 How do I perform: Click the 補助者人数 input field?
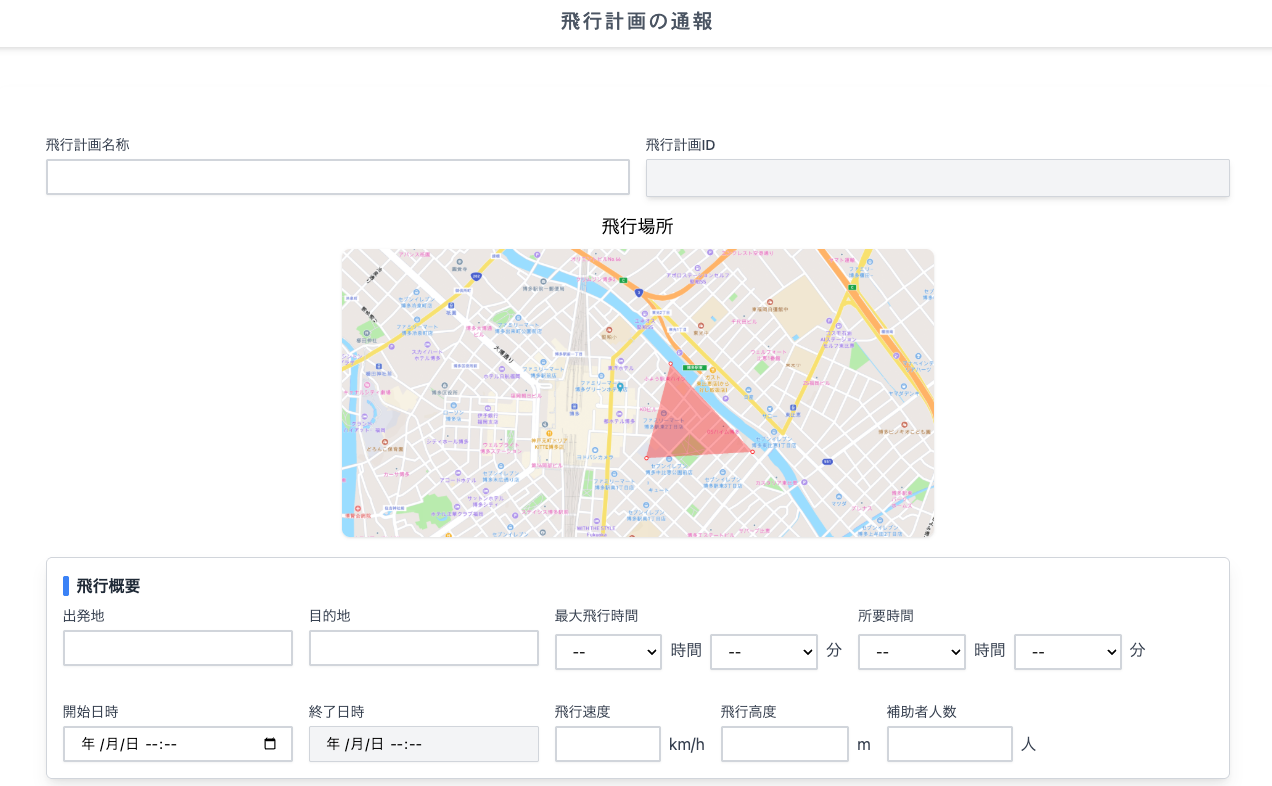[x=949, y=744]
